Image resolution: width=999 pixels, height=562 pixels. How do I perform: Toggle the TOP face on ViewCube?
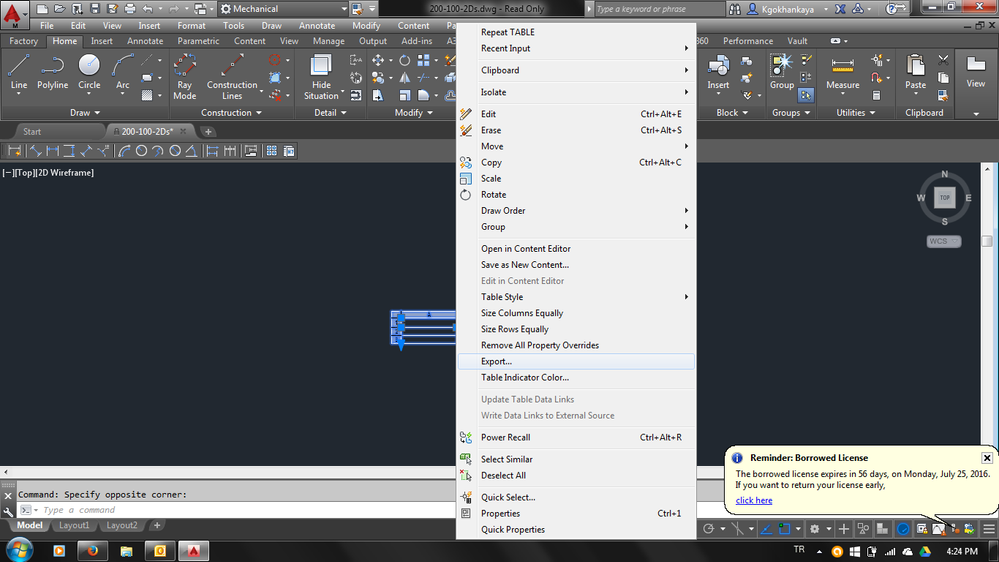tap(944, 198)
